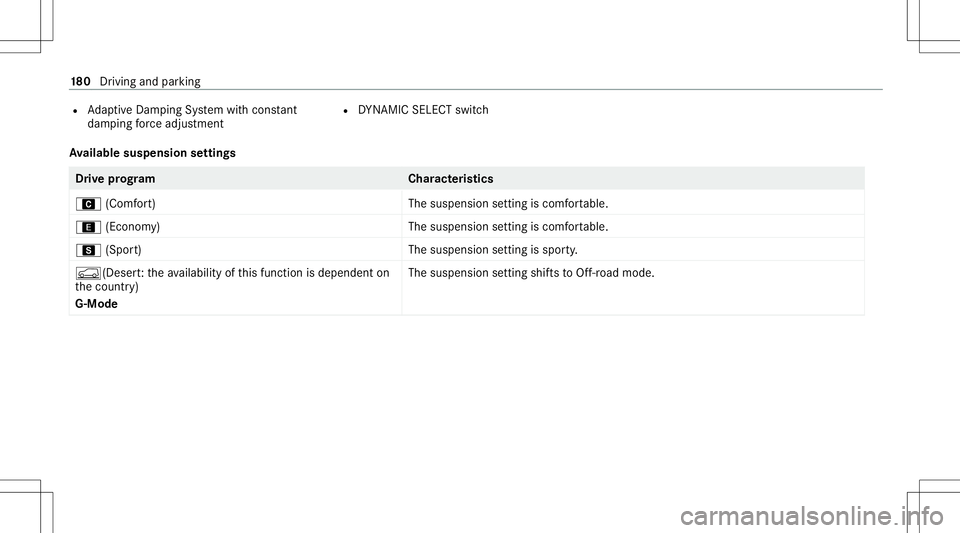Screen dimensions: 960x533
Task: Click the Comfort drive program C icon
Action: pos(88,204)
